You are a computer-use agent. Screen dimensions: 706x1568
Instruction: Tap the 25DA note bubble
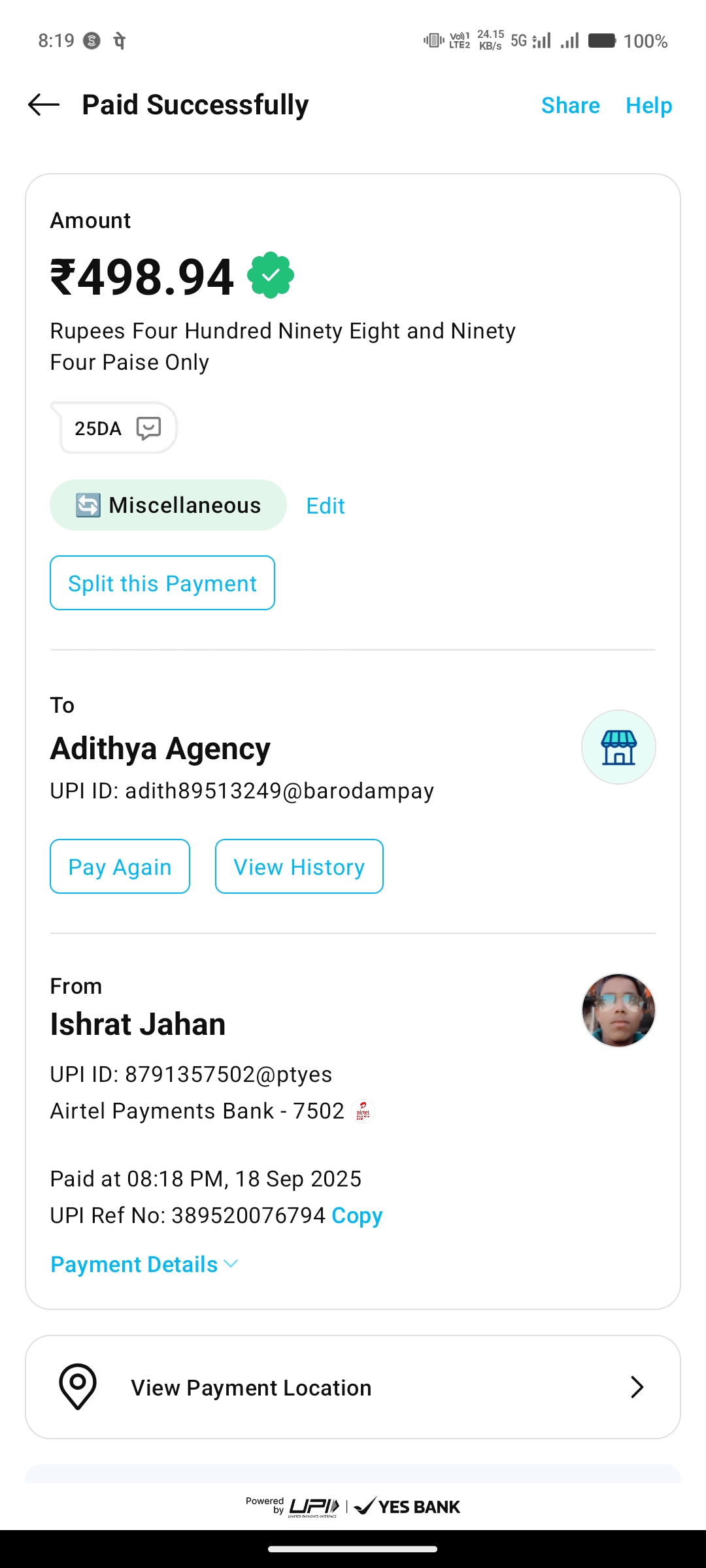coord(98,429)
